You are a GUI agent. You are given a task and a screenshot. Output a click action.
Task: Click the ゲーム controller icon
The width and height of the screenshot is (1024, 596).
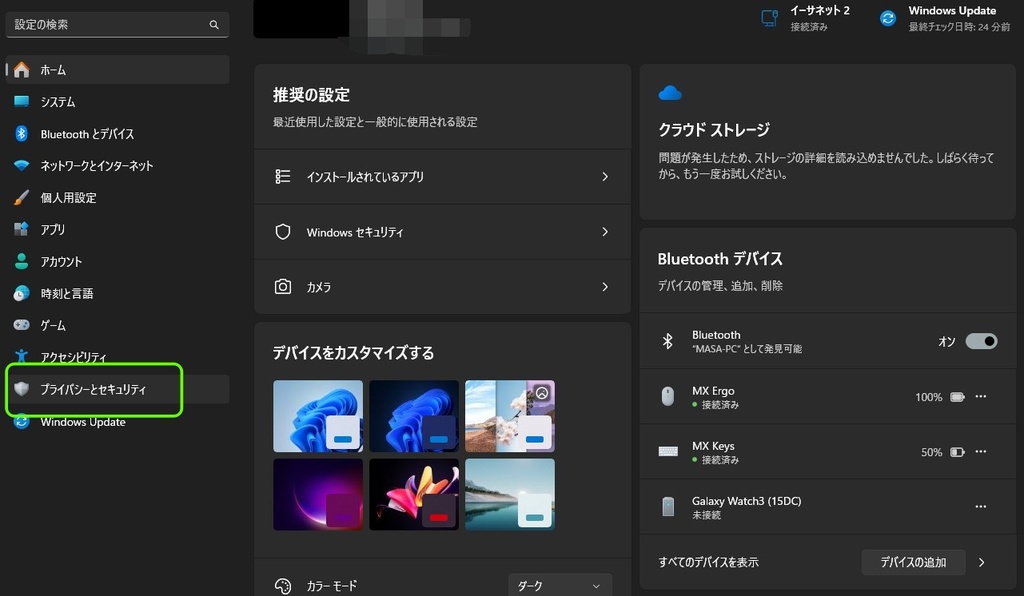click(22, 324)
